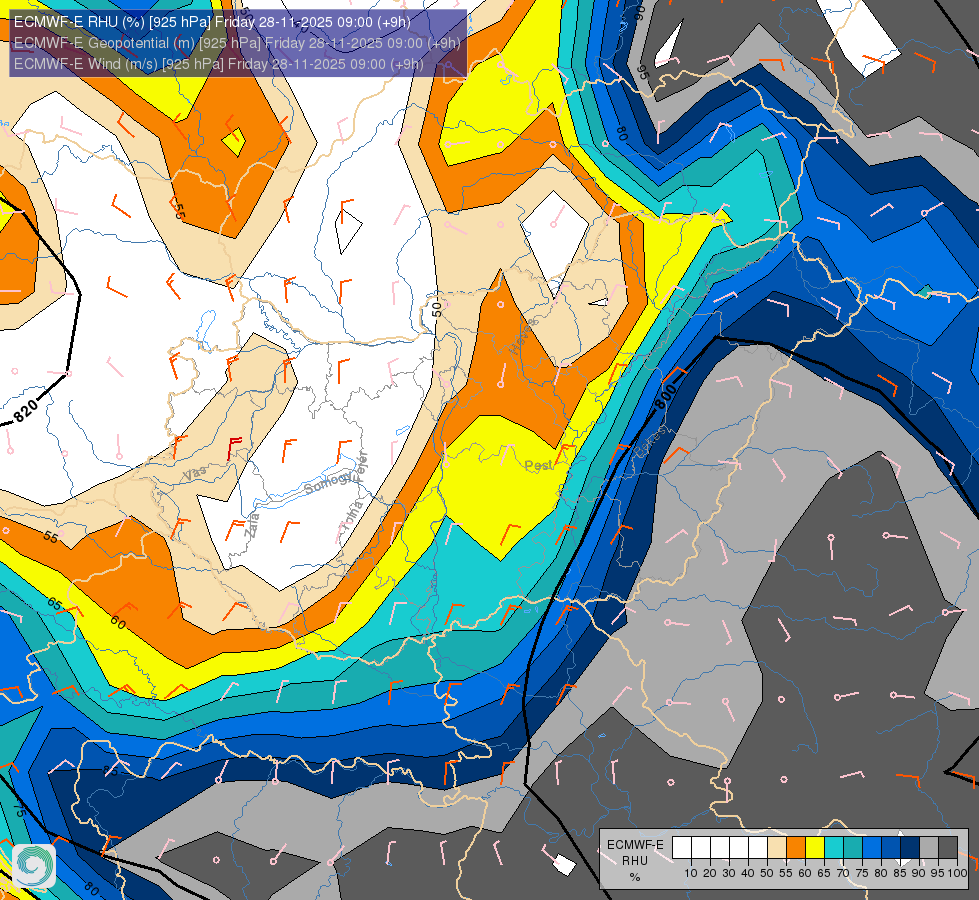Viewport: 979px width, 900px height.
Task: Select the ECMWF-E Geopotential (m) layer title
Action: (237, 43)
